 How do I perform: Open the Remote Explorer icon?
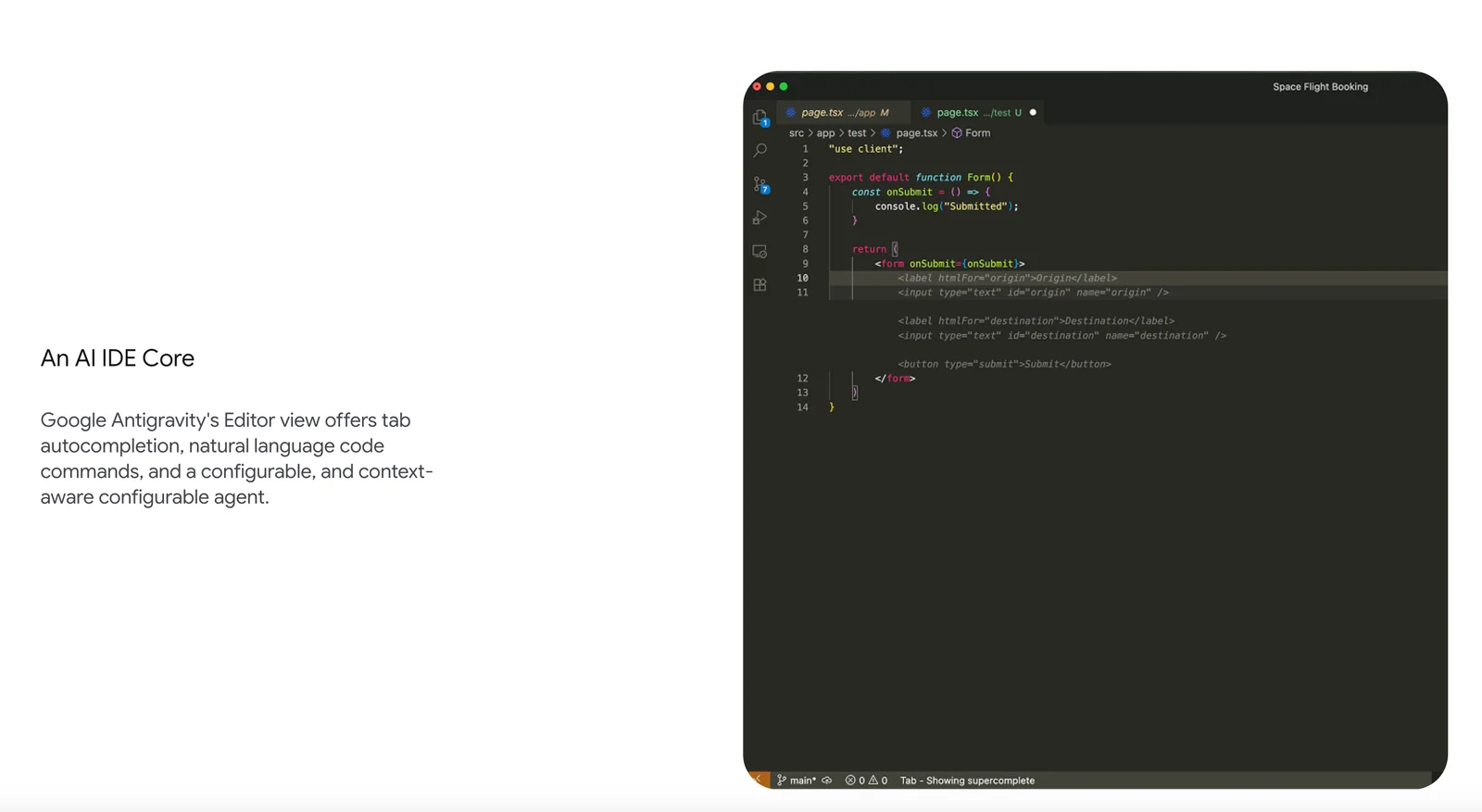760,252
